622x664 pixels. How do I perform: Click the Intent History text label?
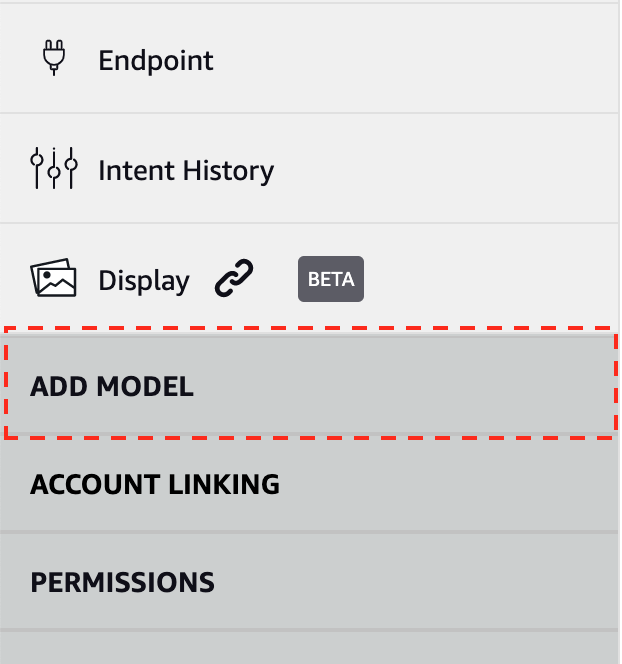tap(186, 170)
